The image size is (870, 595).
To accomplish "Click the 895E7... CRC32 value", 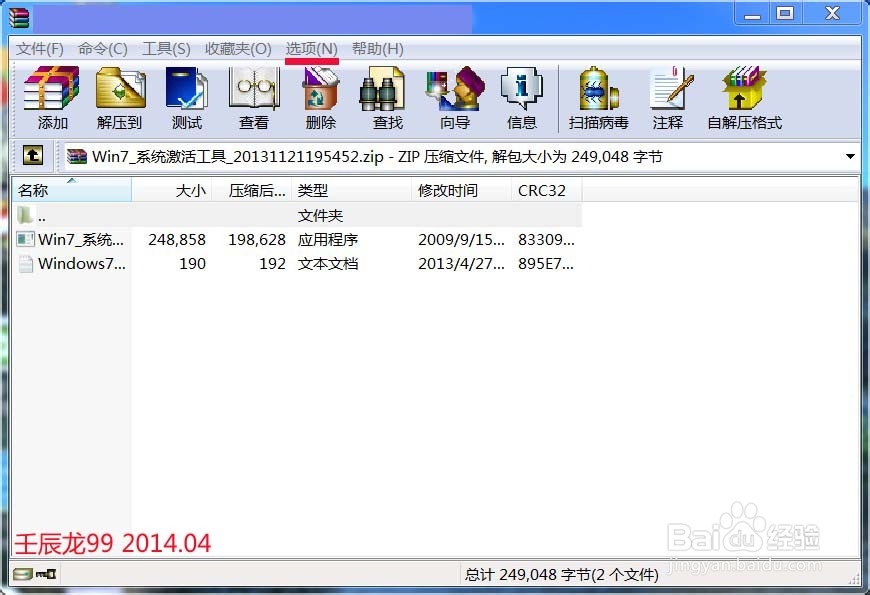I will pos(546,264).
